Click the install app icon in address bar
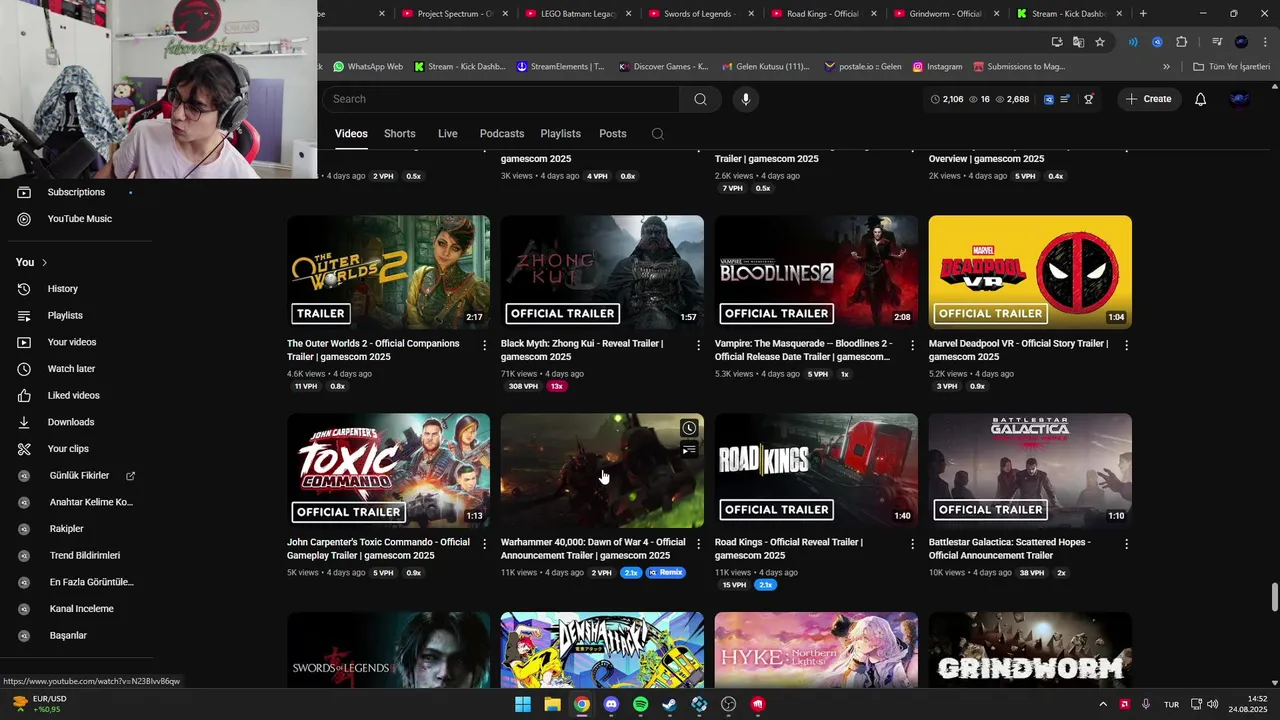The height and width of the screenshot is (720, 1280). click(1057, 42)
